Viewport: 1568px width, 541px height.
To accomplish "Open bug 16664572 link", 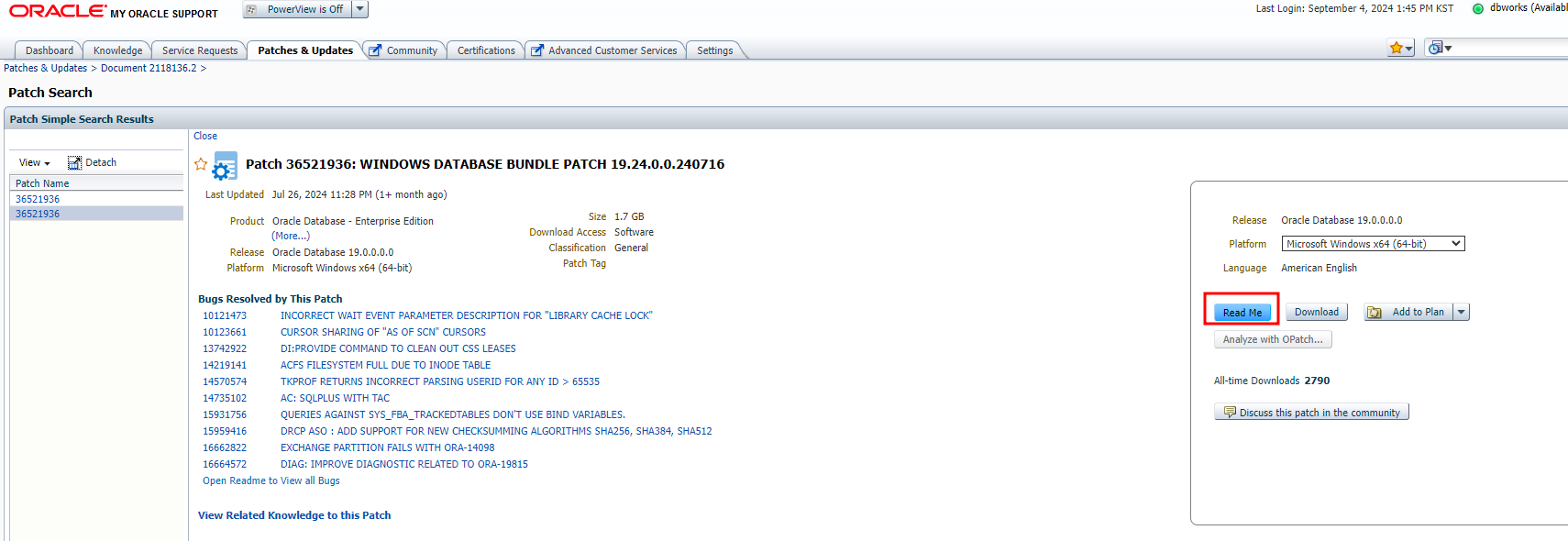I will pyautogui.click(x=225, y=464).
